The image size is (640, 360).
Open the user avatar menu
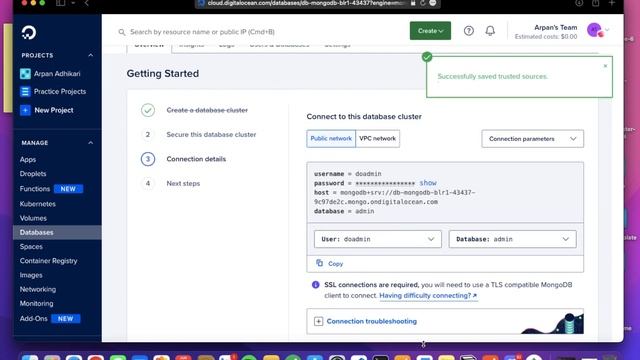pos(595,30)
